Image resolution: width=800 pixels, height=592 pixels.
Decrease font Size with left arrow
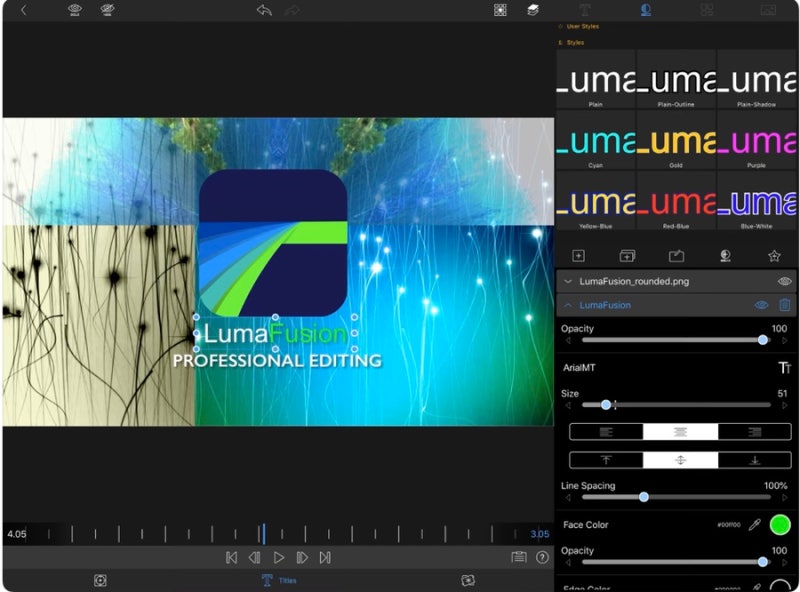[568, 405]
